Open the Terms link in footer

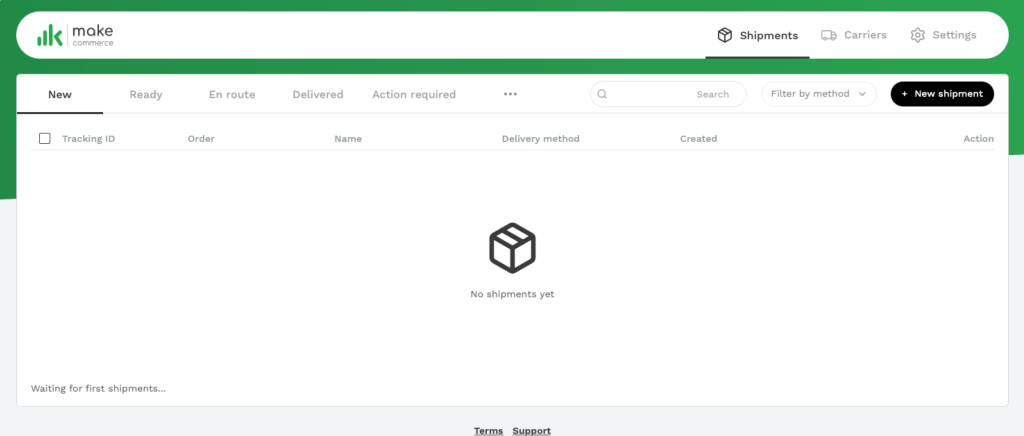coord(488,431)
